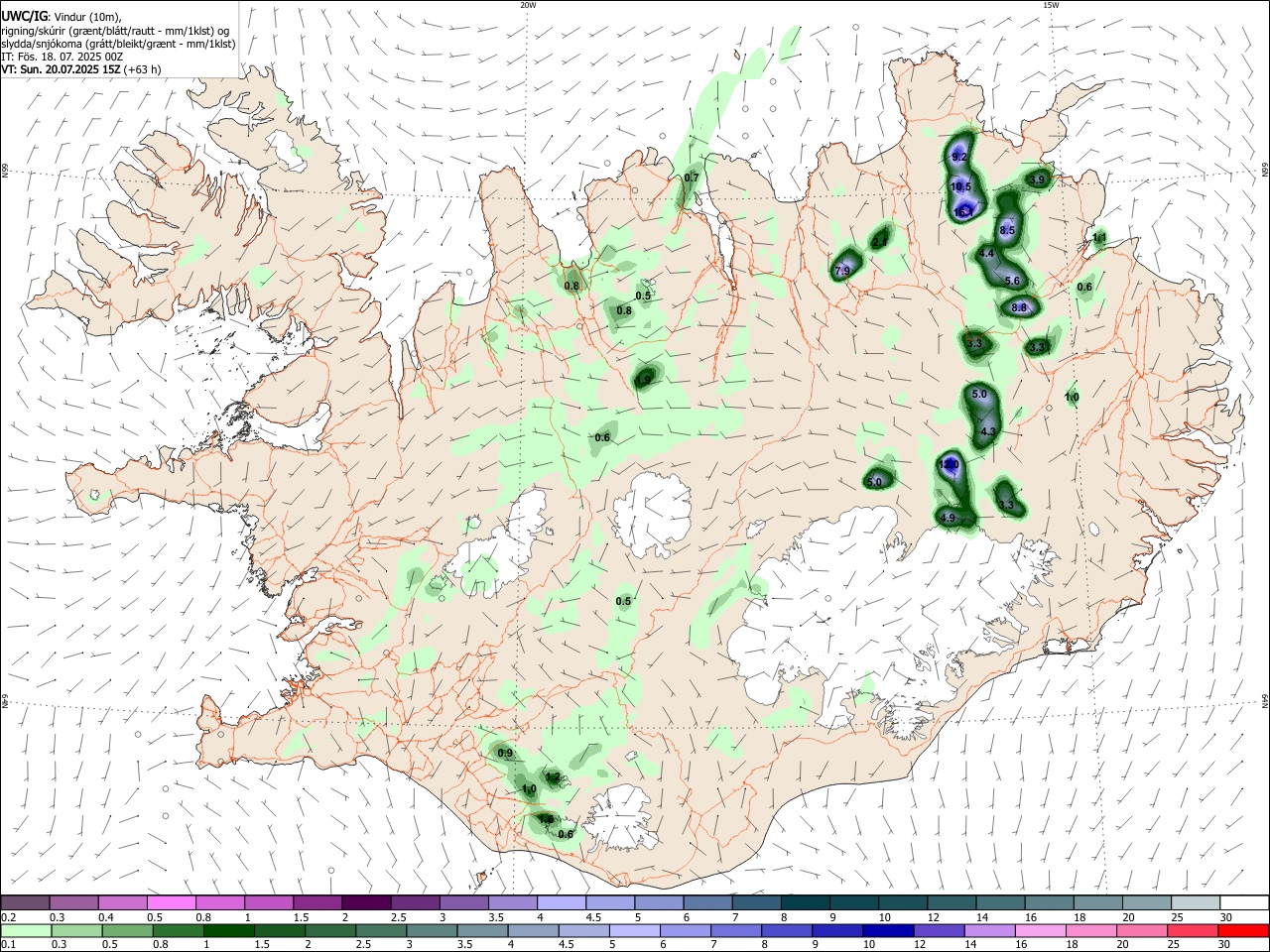The height and width of the screenshot is (952, 1270).
Task: Pick lower scale swatch between 7 and 8
Action: (x=735, y=930)
